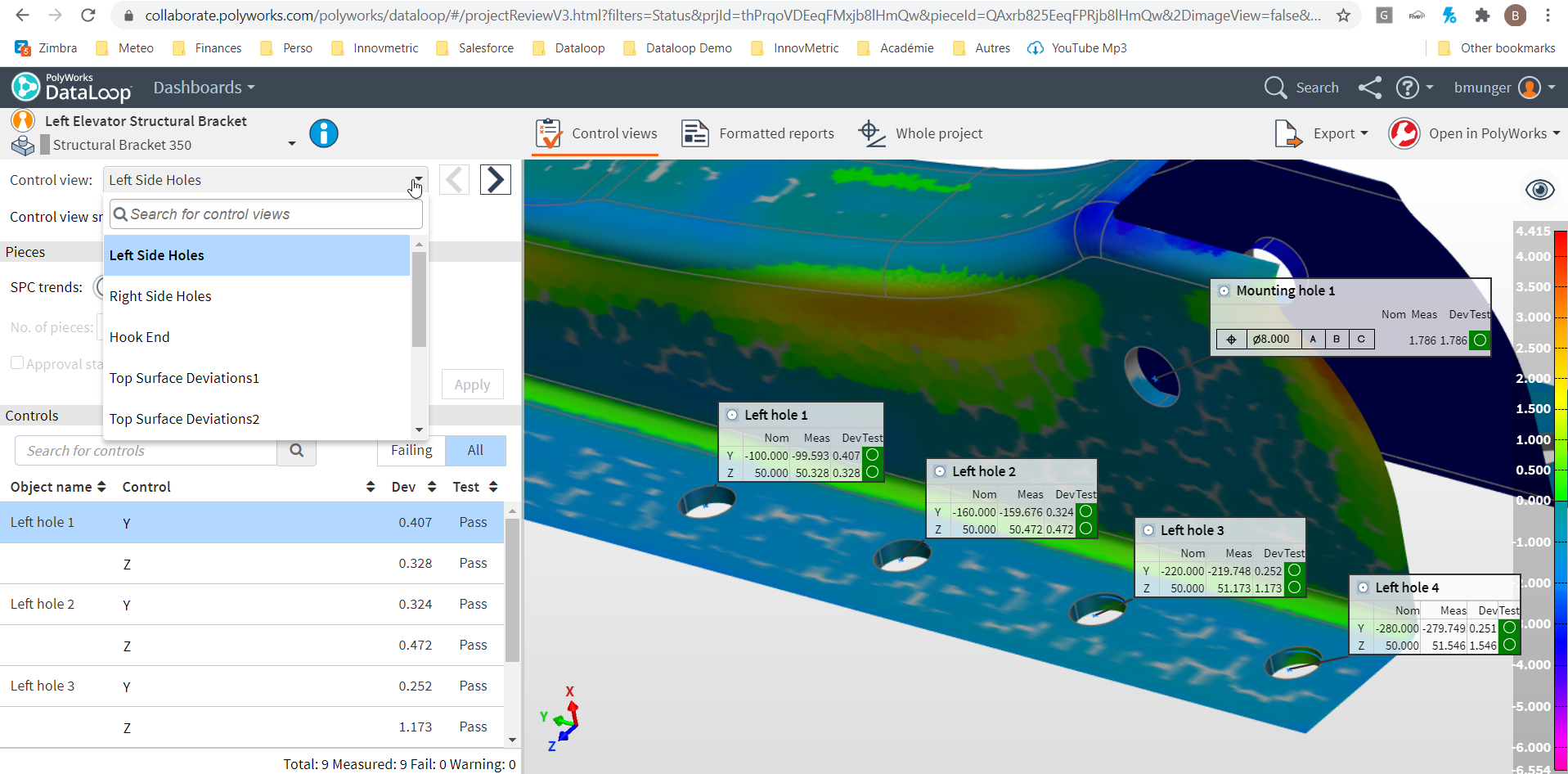
Task: Toggle Approval status checkbox
Action: pyautogui.click(x=17, y=362)
